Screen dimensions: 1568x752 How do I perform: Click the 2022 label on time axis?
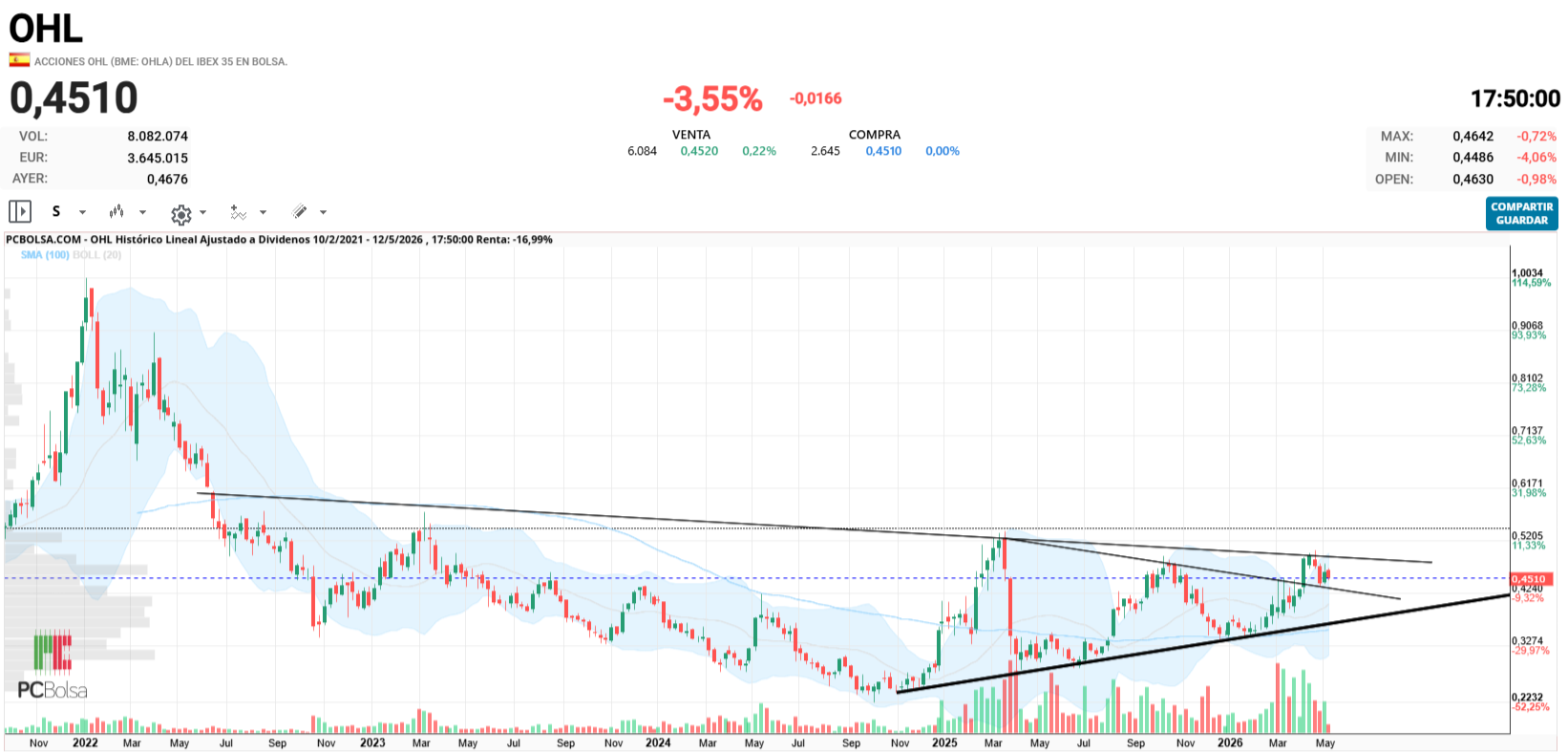click(85, 742)
